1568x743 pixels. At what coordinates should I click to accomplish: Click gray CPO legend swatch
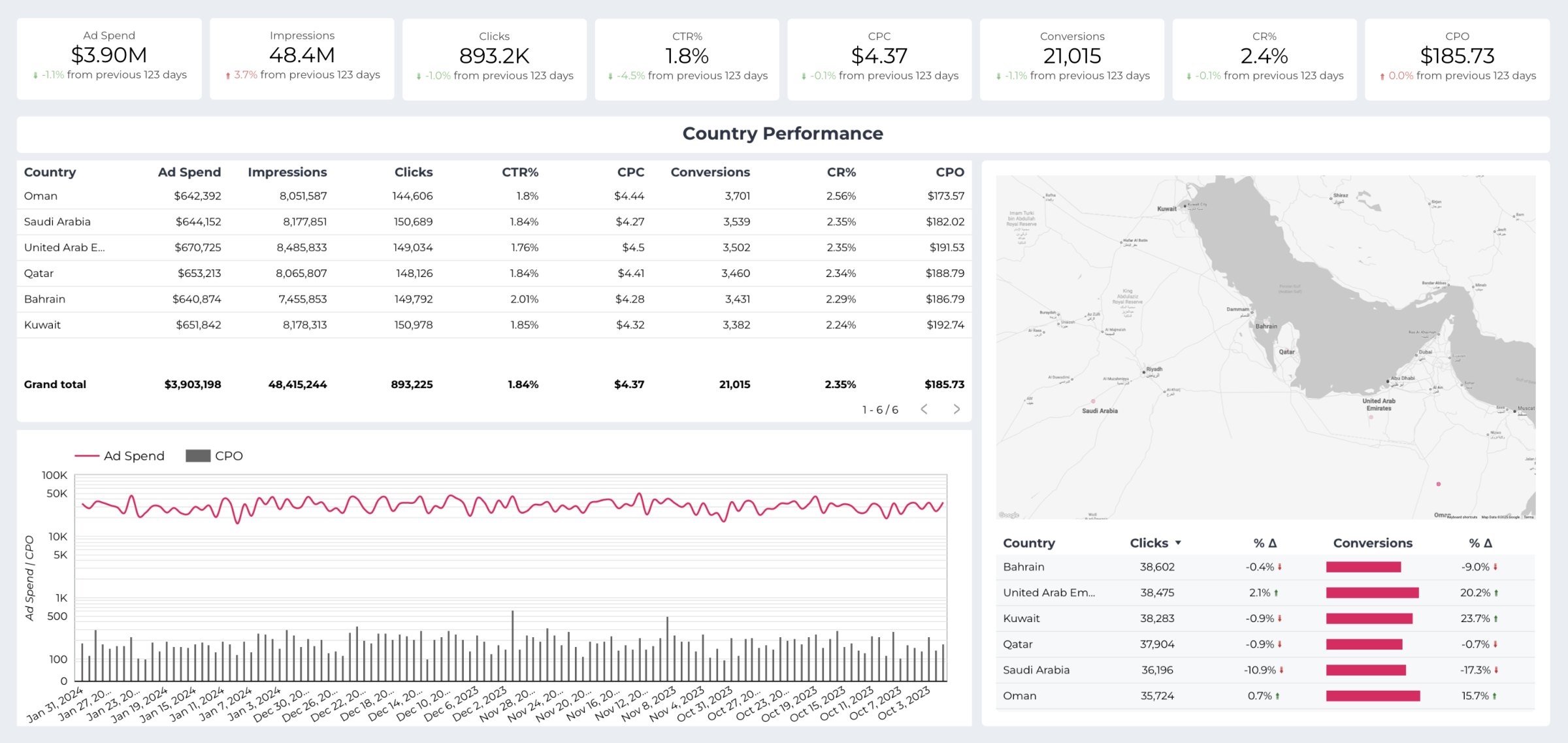pos(197,456)
